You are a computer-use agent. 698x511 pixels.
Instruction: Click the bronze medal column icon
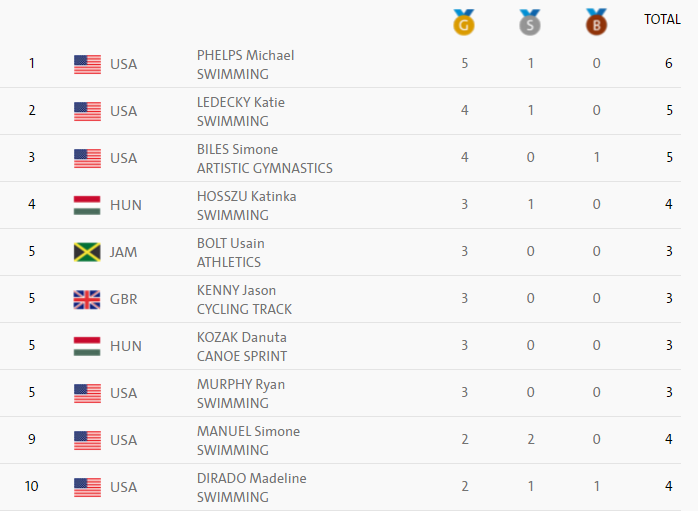(596, 22)
